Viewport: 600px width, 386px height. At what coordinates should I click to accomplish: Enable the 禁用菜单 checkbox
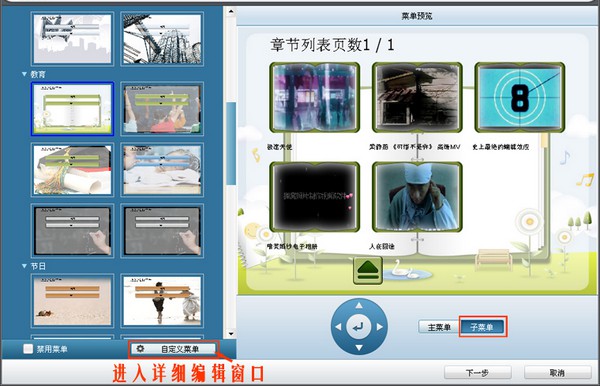click(28, 349)
